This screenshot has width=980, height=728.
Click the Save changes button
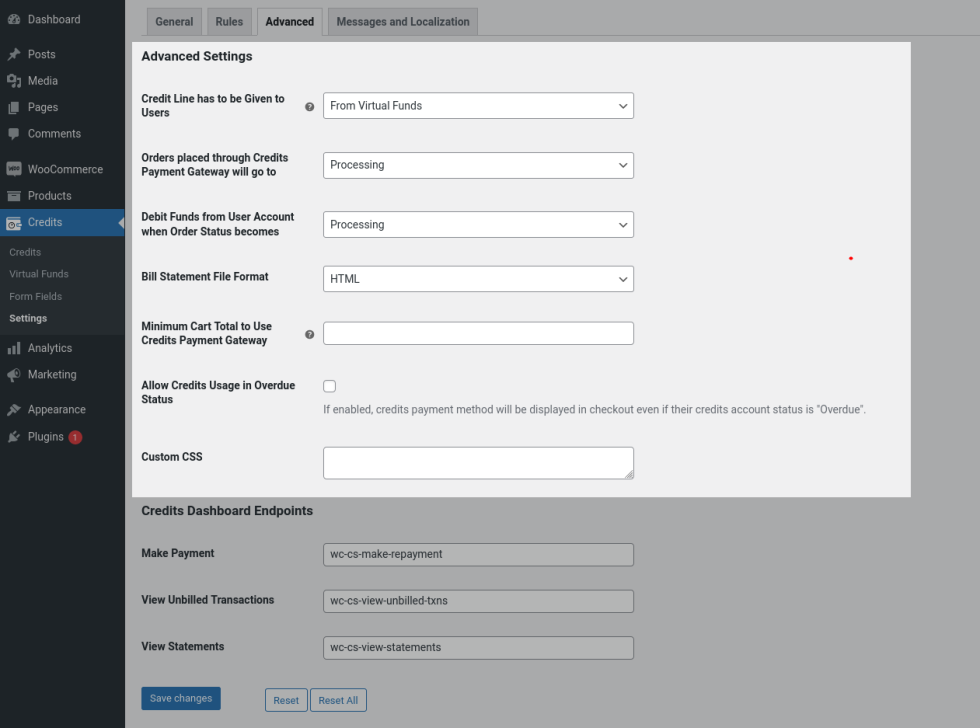click(181, 699)
